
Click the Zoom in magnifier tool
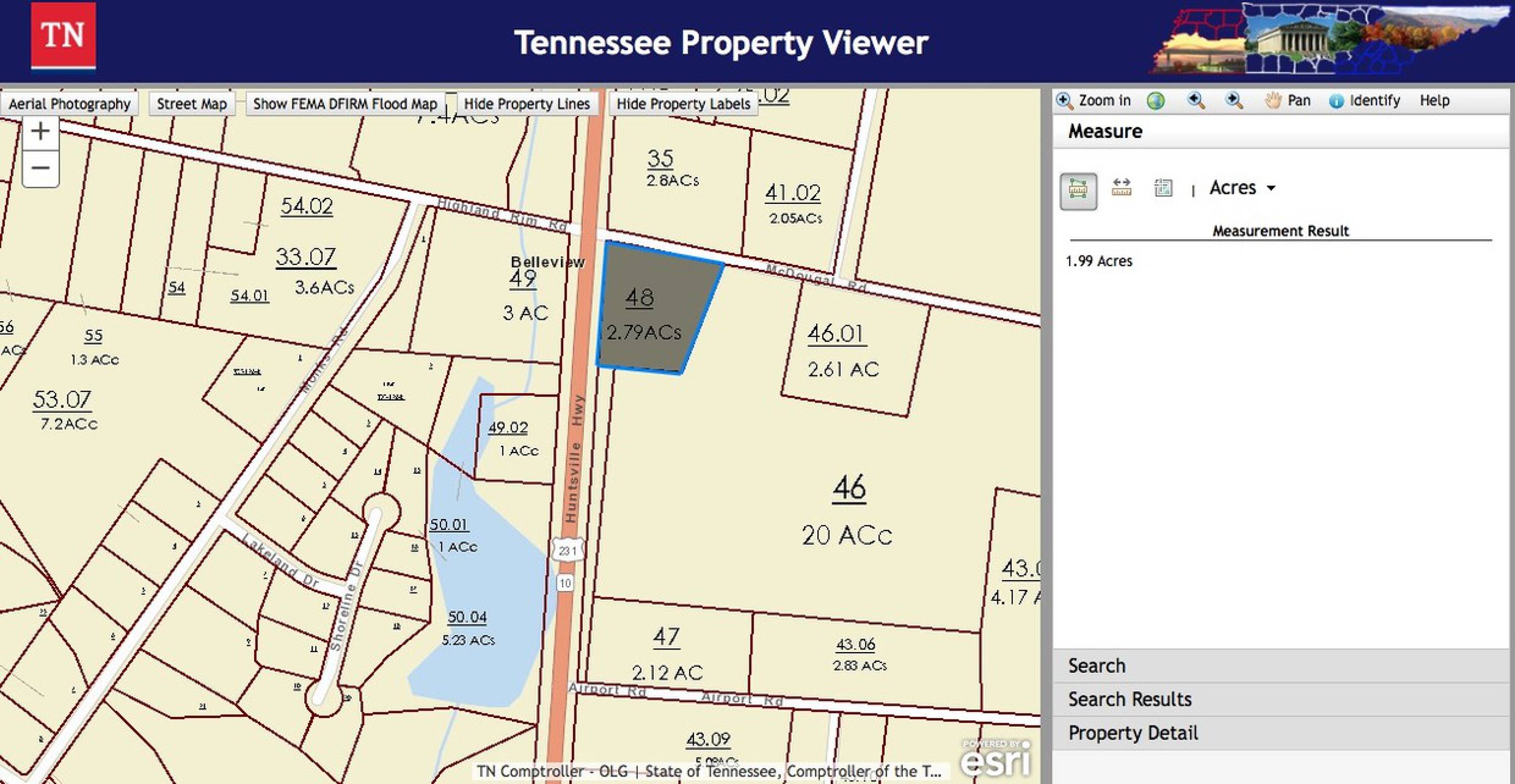pyautogui.click(x=1094, y=101)
